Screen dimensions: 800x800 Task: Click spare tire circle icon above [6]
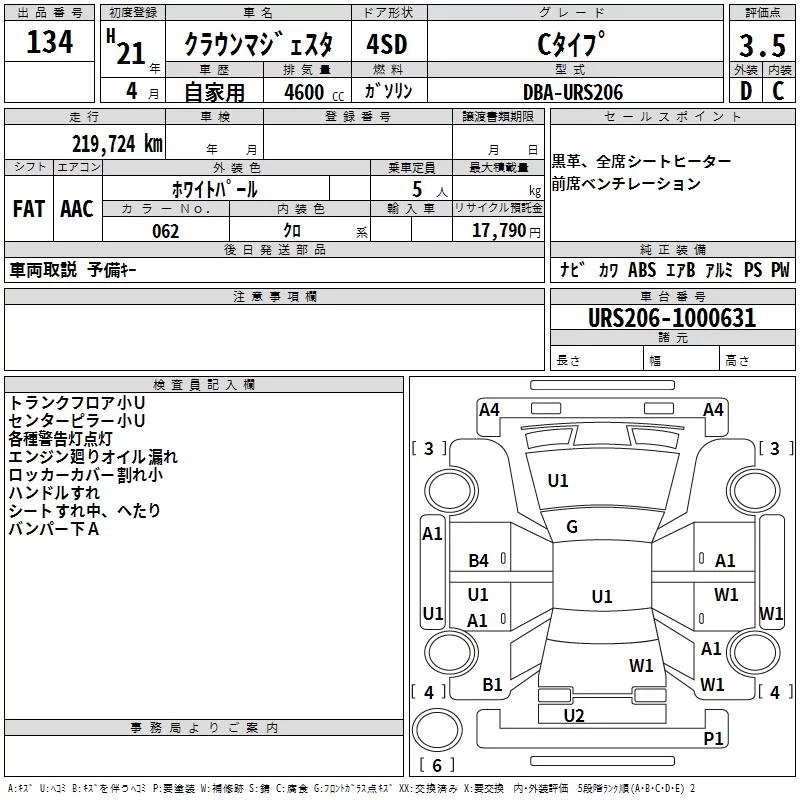pyautogui.click(x=437, y=730)
